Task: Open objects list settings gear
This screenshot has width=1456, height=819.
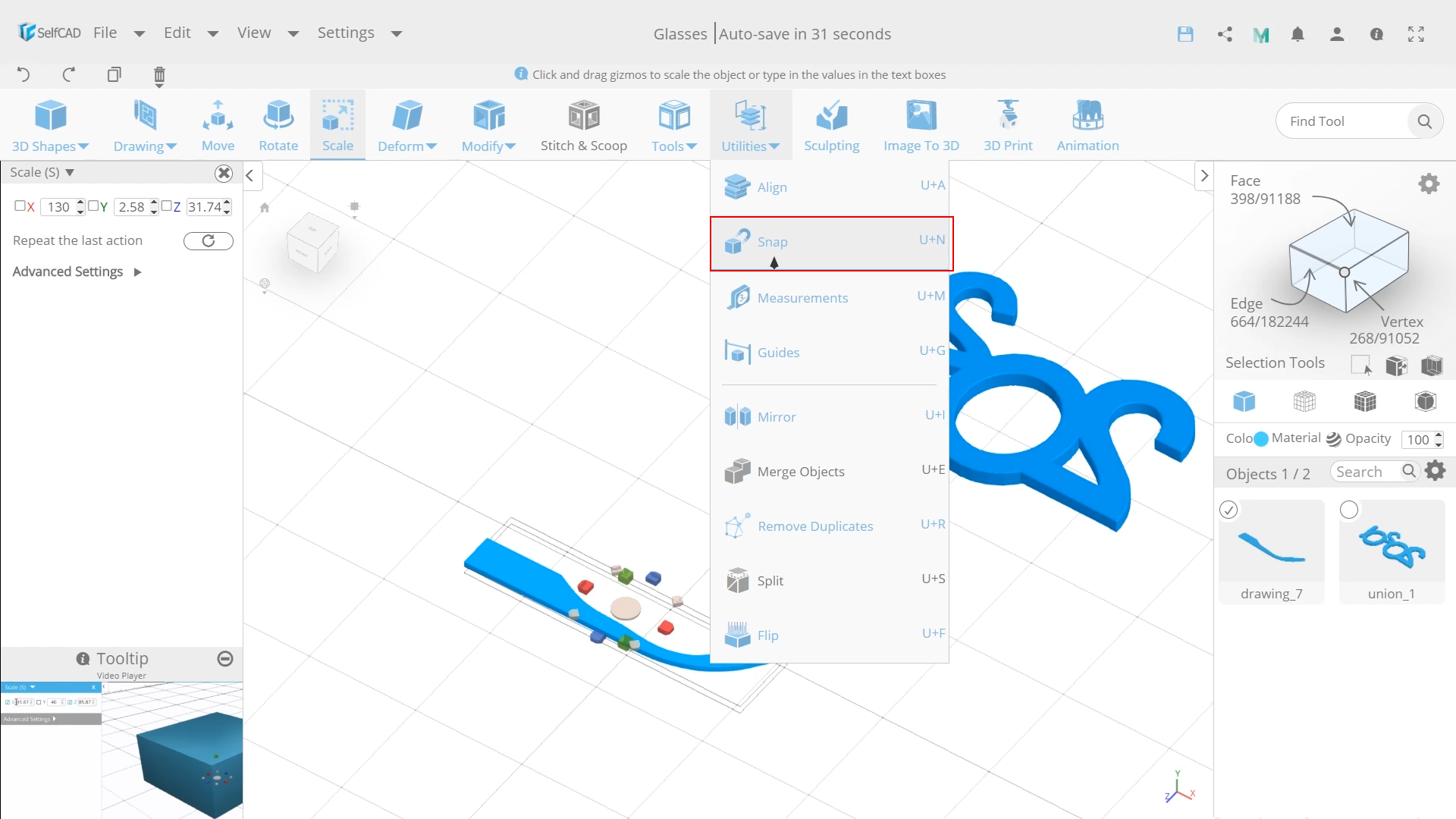Action: pyautogui.click(x=1435, y=471)
